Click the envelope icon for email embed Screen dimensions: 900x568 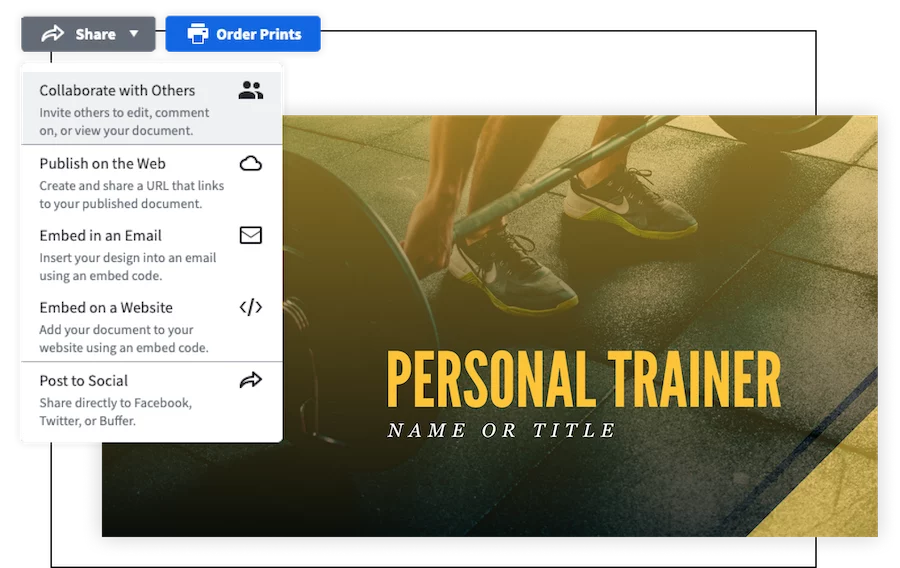[x=251, y=235]
